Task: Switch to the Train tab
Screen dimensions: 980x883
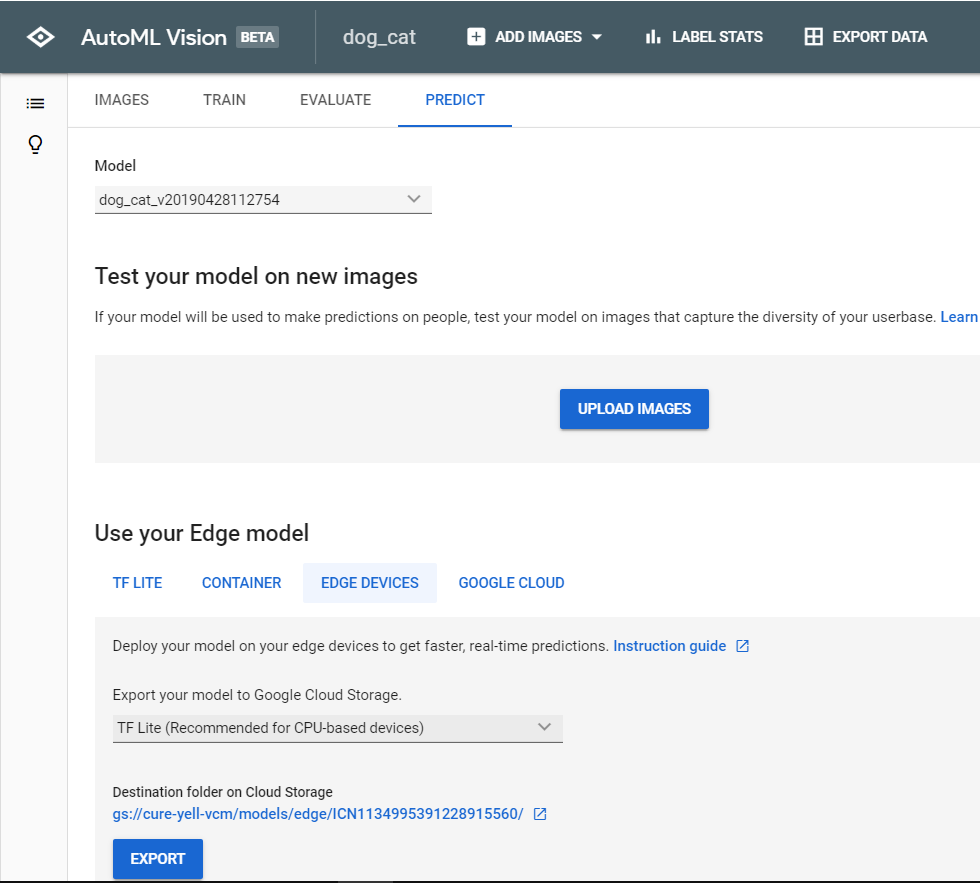Action: click(x=224, y=100)
